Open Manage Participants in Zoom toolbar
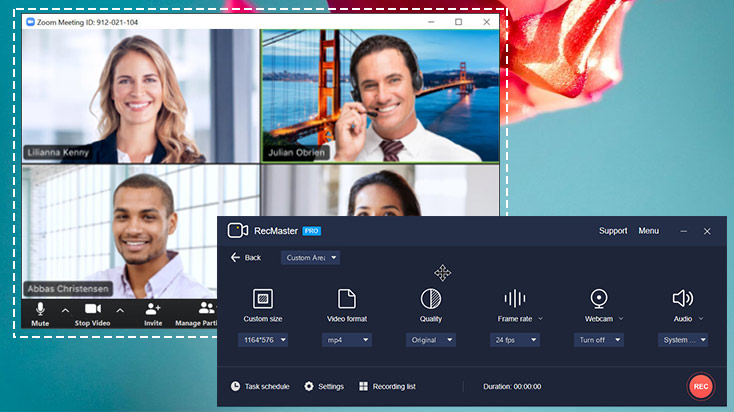734x412 pixels. click(196, 314)
